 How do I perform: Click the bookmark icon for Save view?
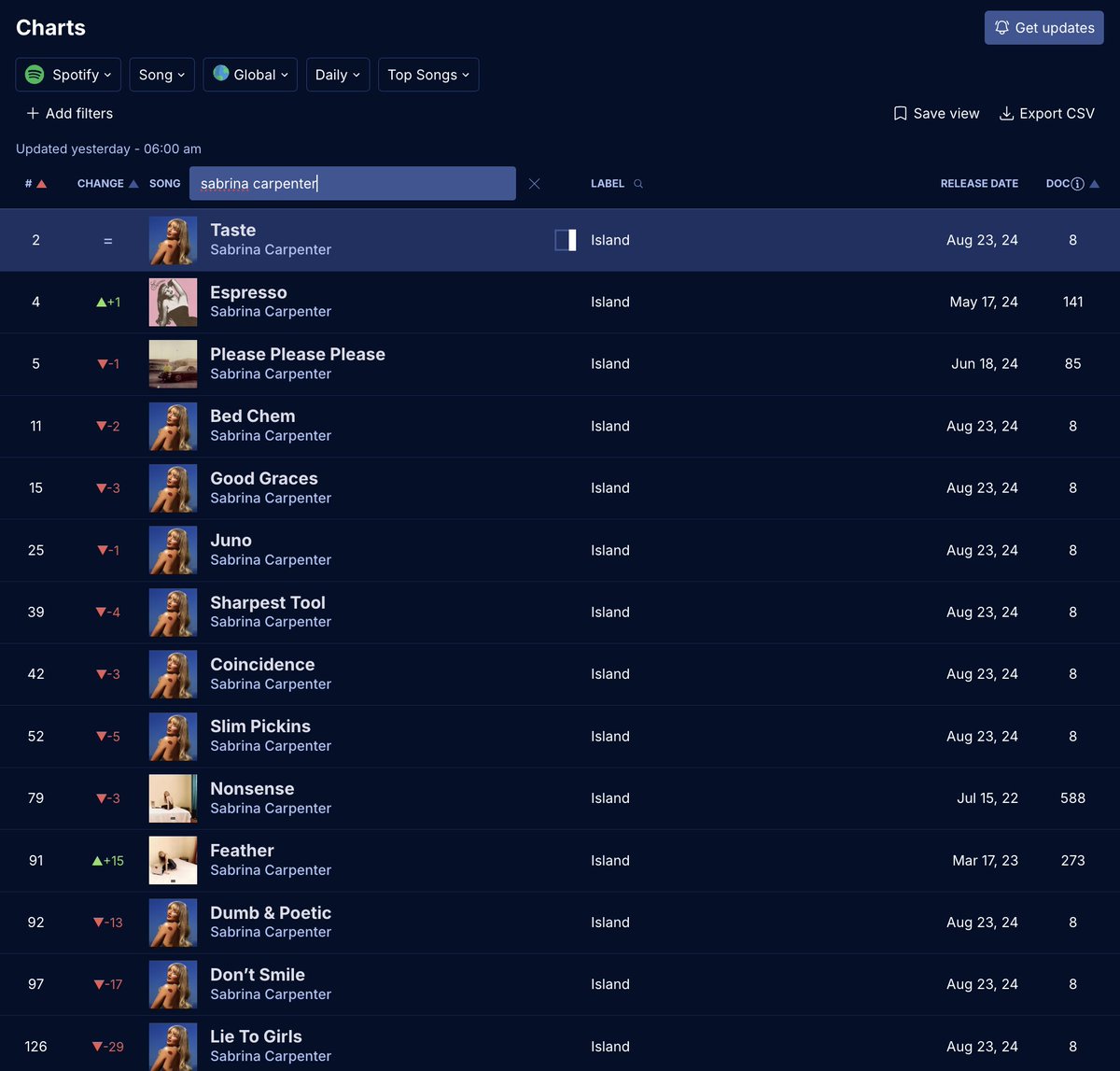pyautogui.click(x=900, y=113)
